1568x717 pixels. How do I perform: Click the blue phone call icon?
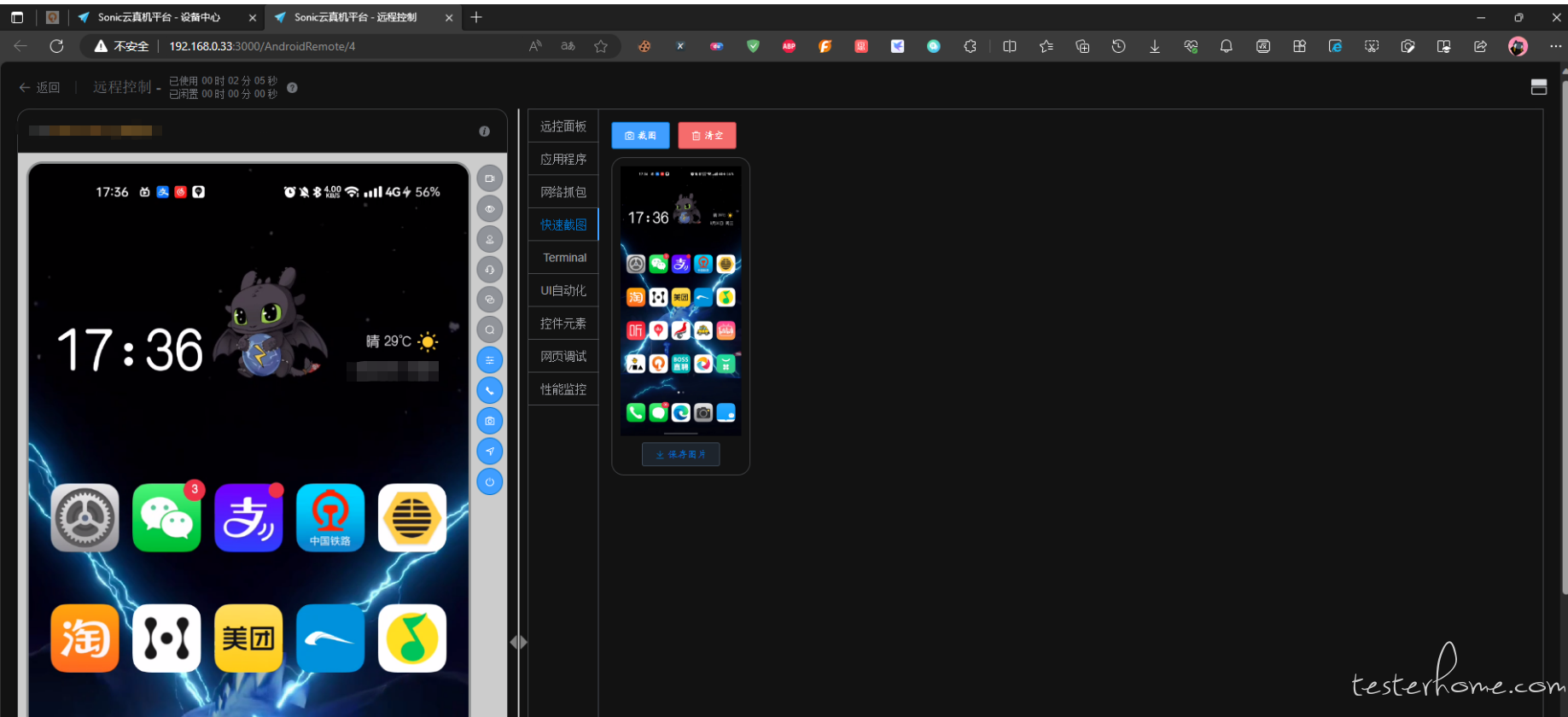pos(490,391)
